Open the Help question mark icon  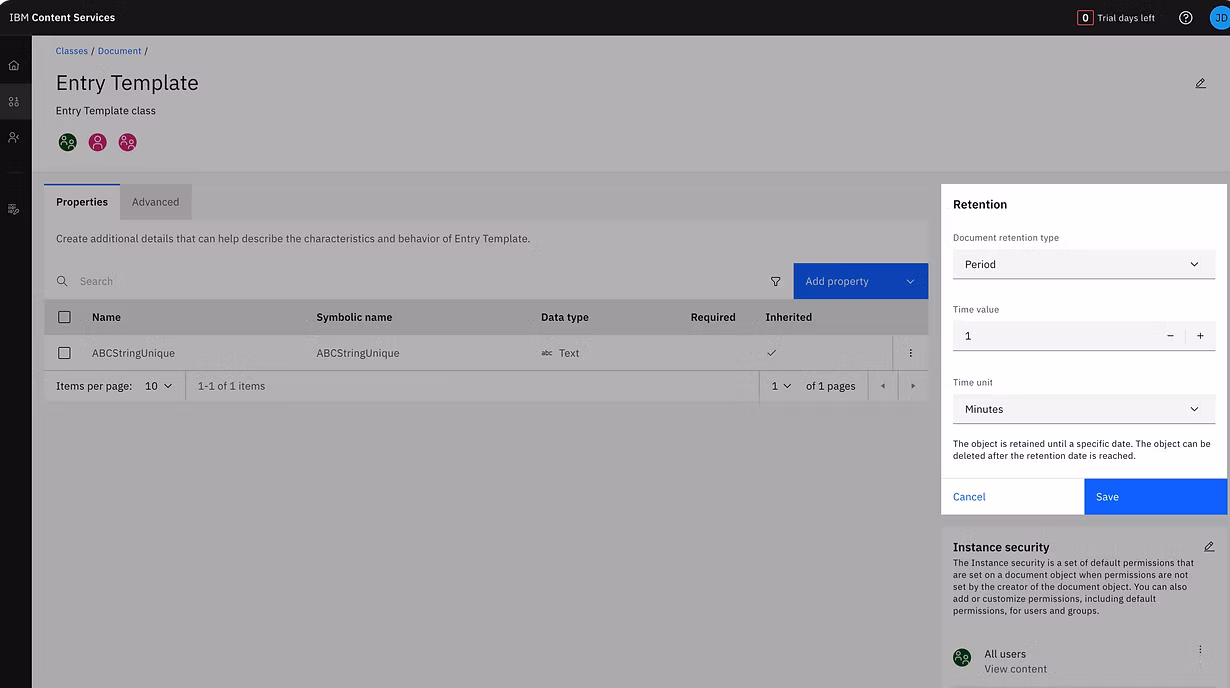pos(1186,18)
